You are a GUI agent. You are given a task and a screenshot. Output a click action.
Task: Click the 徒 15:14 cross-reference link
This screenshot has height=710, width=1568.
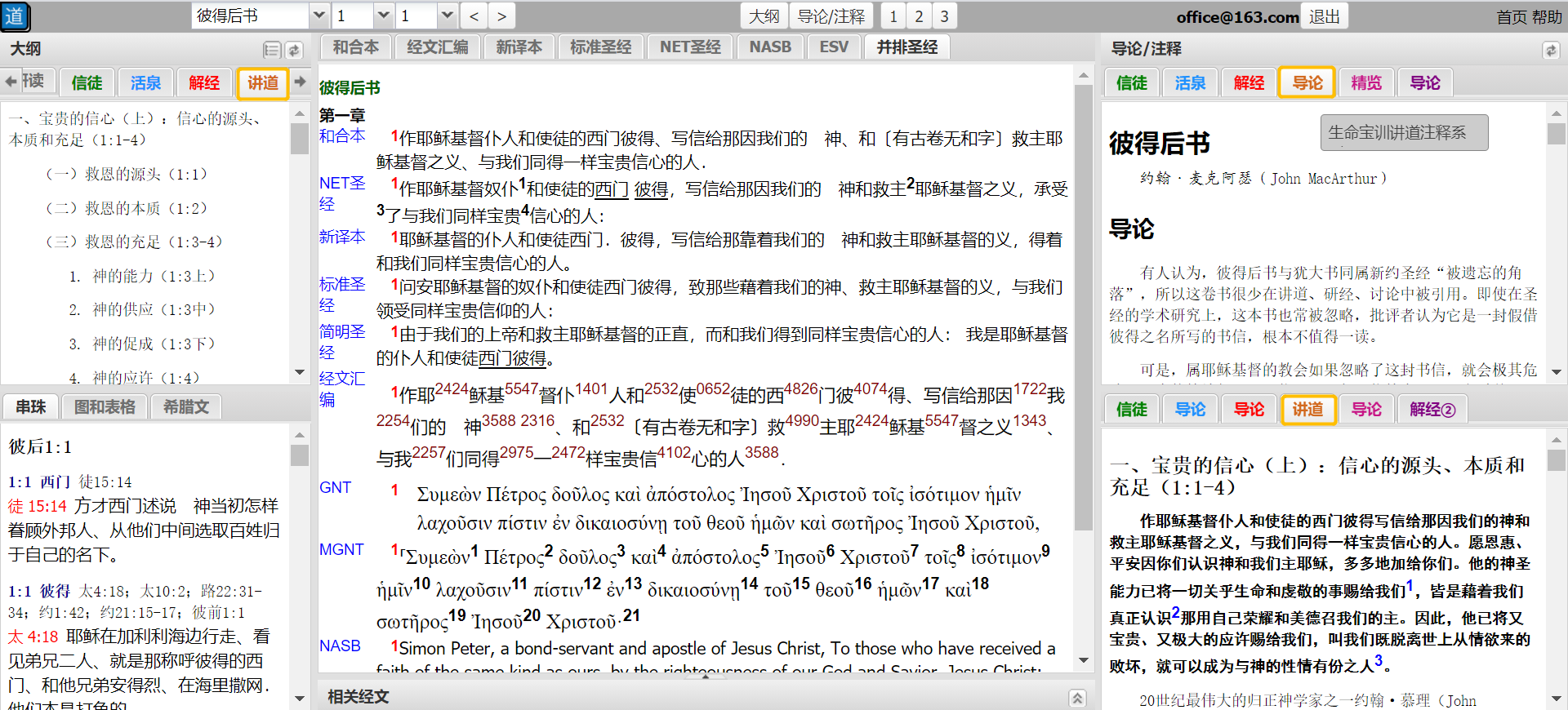tap(37, 506)
